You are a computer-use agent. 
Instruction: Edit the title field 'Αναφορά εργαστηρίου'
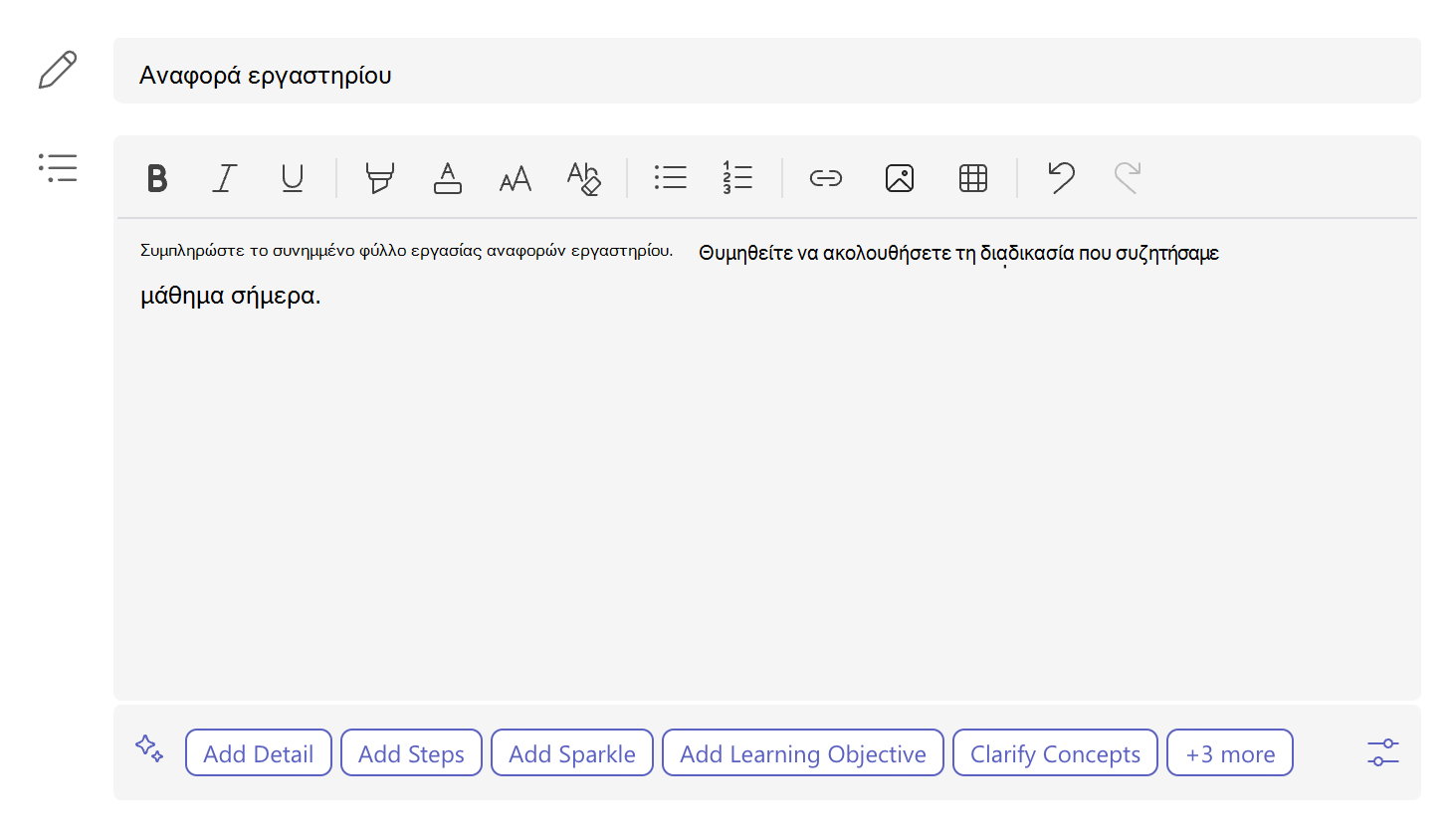tap(767, 71)
